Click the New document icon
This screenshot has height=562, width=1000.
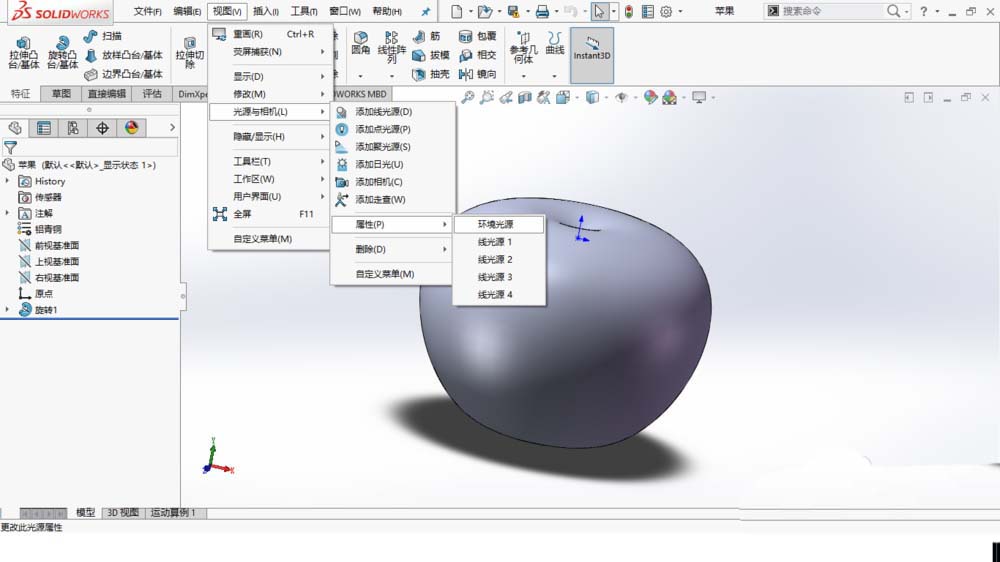tap(457, 11)
